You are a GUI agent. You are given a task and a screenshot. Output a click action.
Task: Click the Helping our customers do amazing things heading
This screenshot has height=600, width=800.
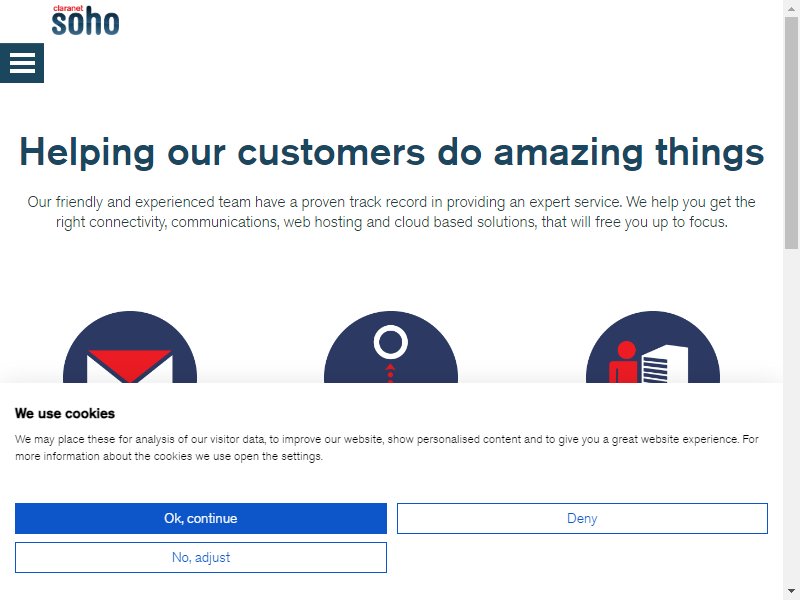pos(391,152)
